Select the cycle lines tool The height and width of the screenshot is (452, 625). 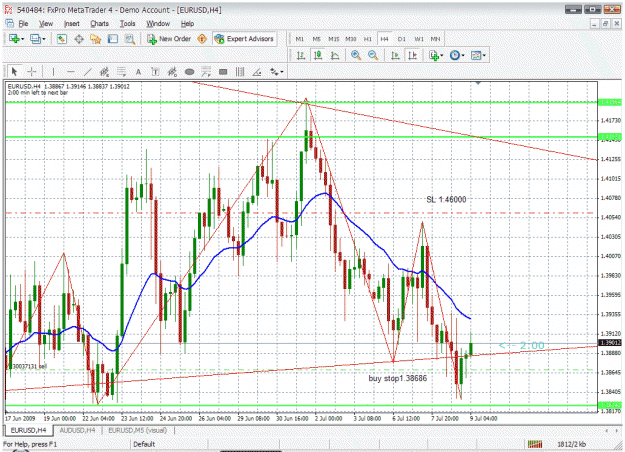coord(240,72)
